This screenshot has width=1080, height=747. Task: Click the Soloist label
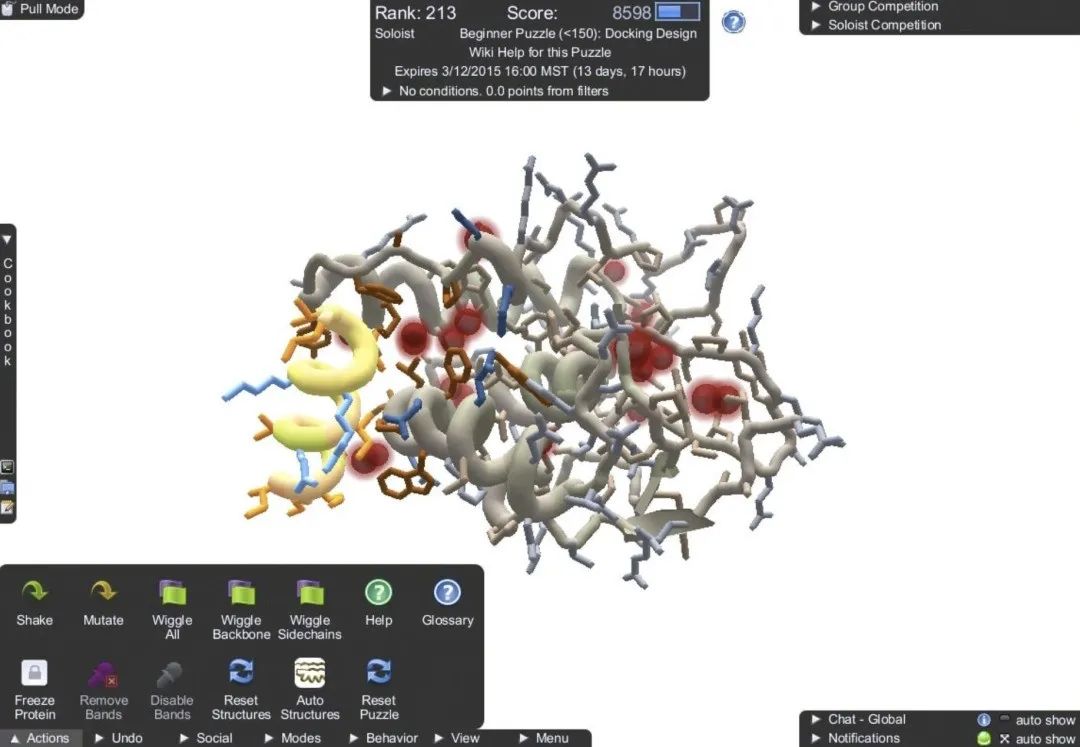pos(395,33)
